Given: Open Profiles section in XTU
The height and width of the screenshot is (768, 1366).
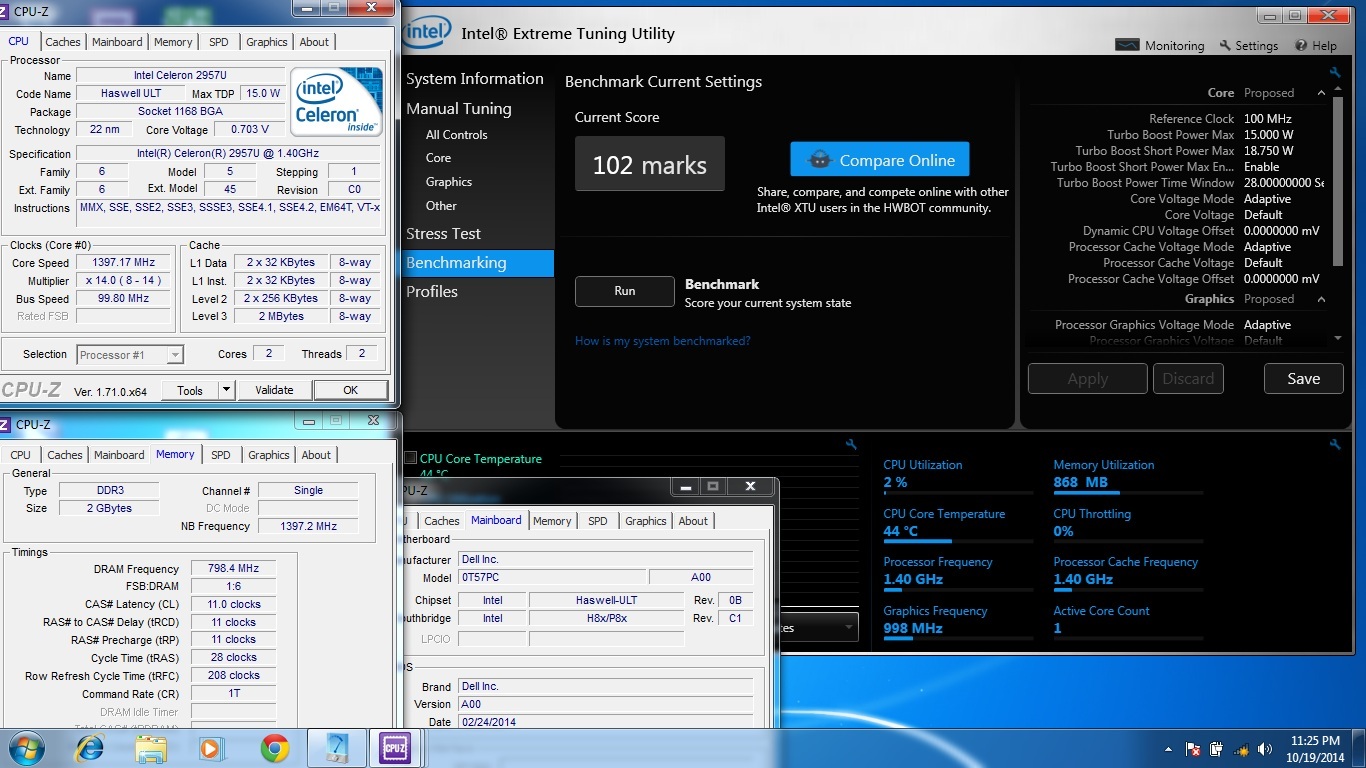Looking at the screenshot, I should [x=432, y=292].
